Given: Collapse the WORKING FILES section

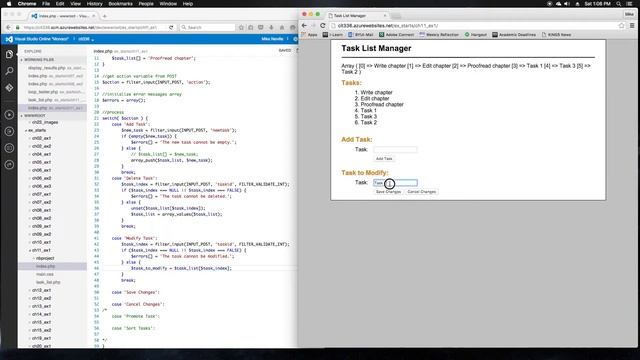Looking at the screenshot, I should pos(38,60).
